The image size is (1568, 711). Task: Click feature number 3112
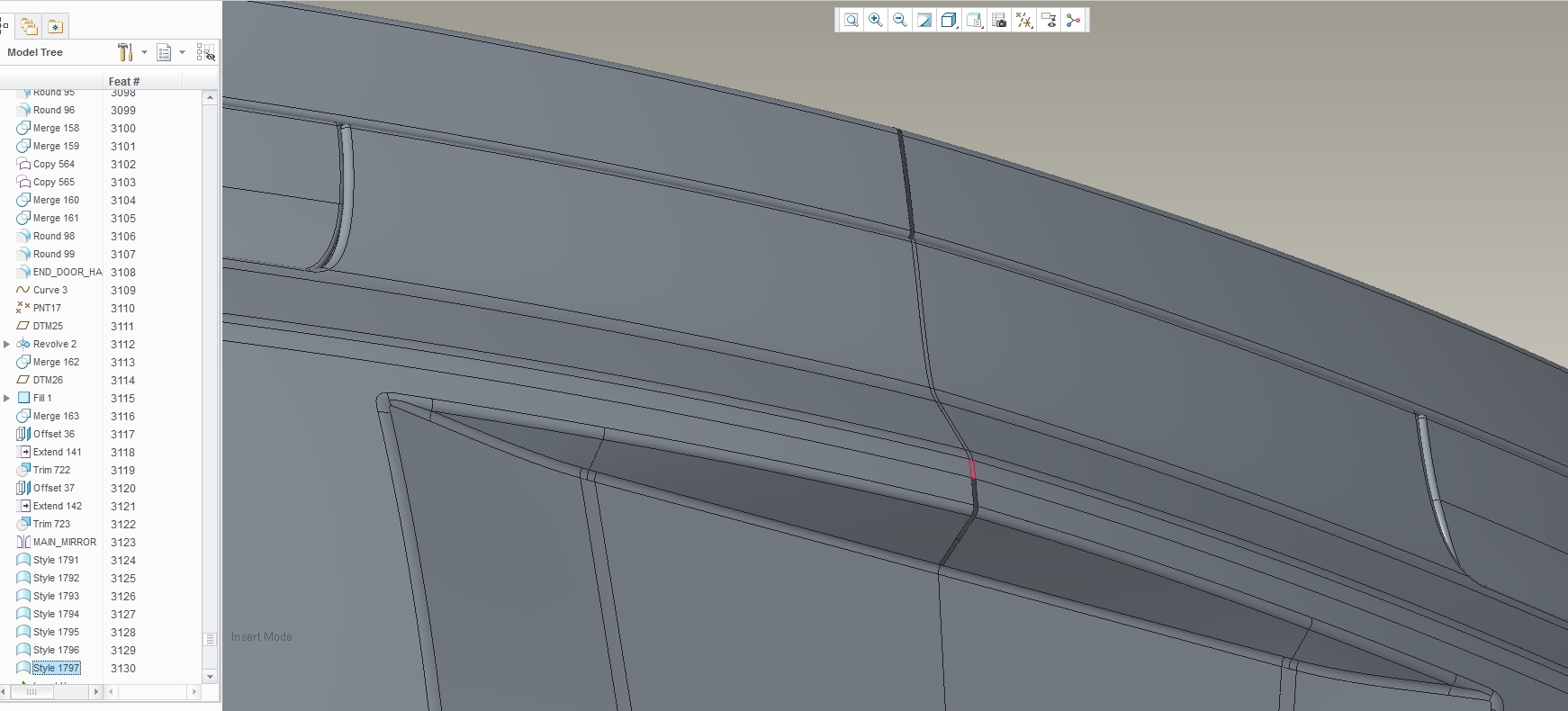coord(123,344)
